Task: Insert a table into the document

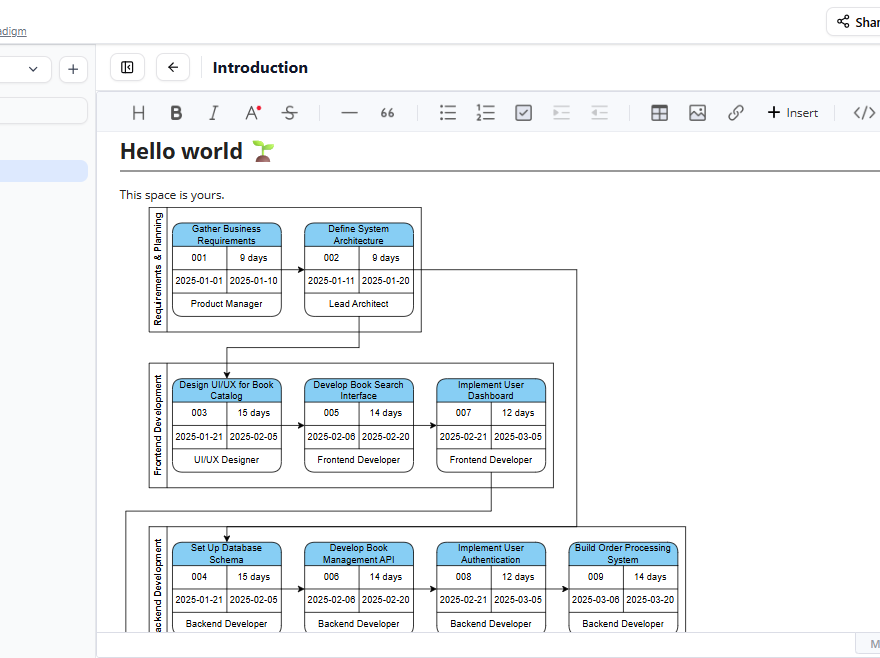Action: (659, 112)
